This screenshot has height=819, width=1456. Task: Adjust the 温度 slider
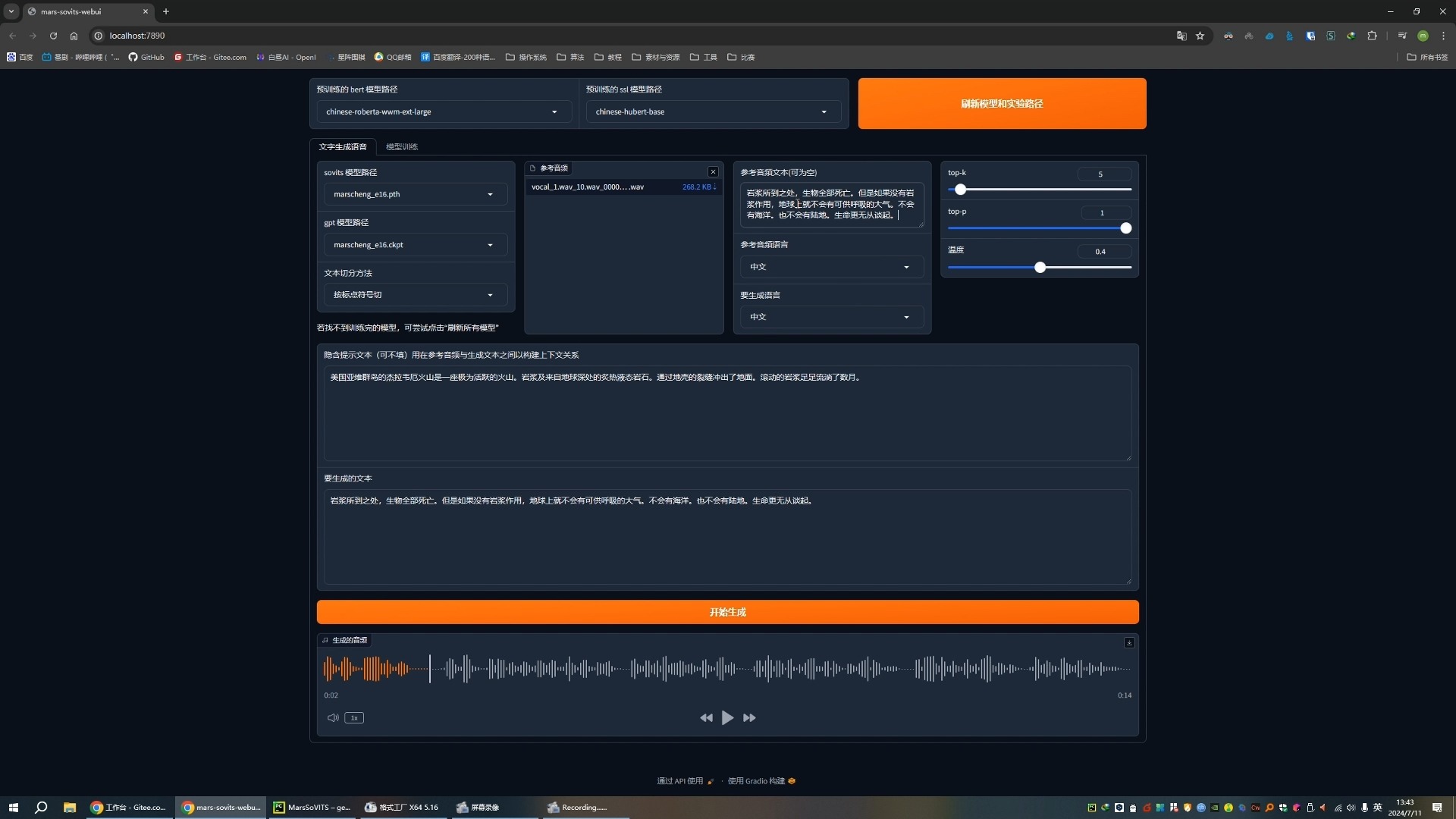tap(1040, 267)
